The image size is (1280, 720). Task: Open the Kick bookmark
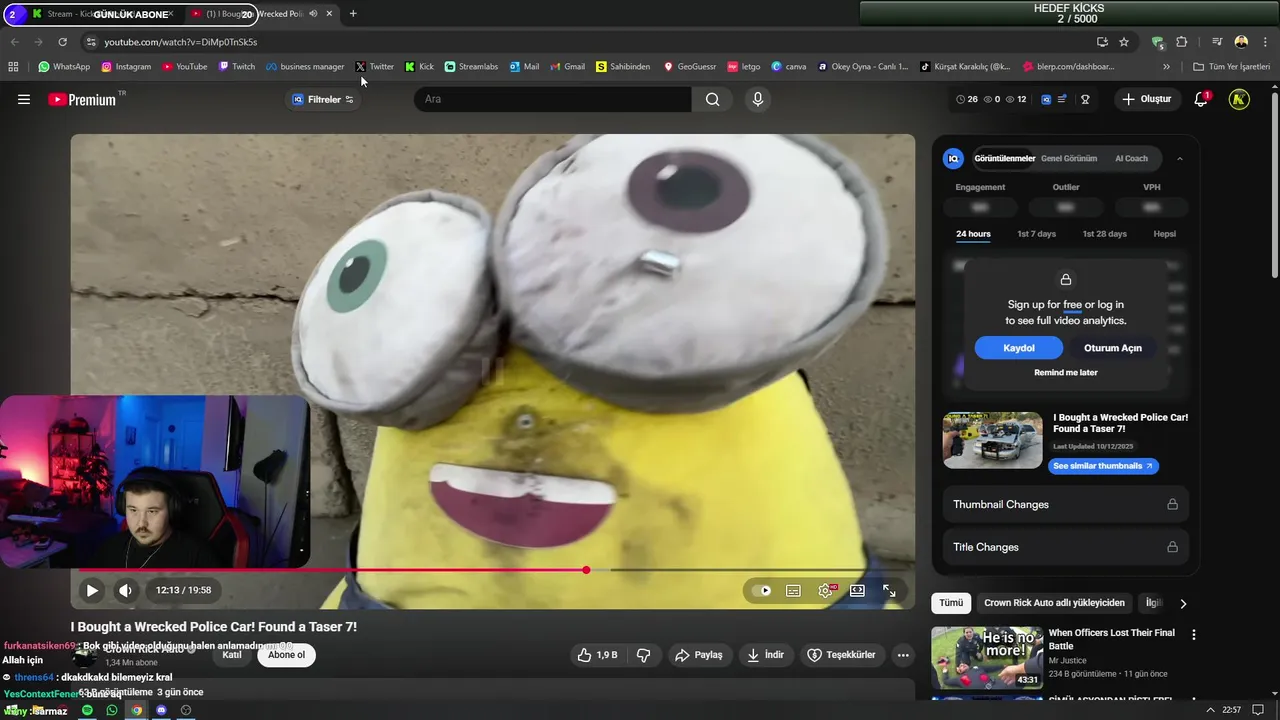pos(419,67)
